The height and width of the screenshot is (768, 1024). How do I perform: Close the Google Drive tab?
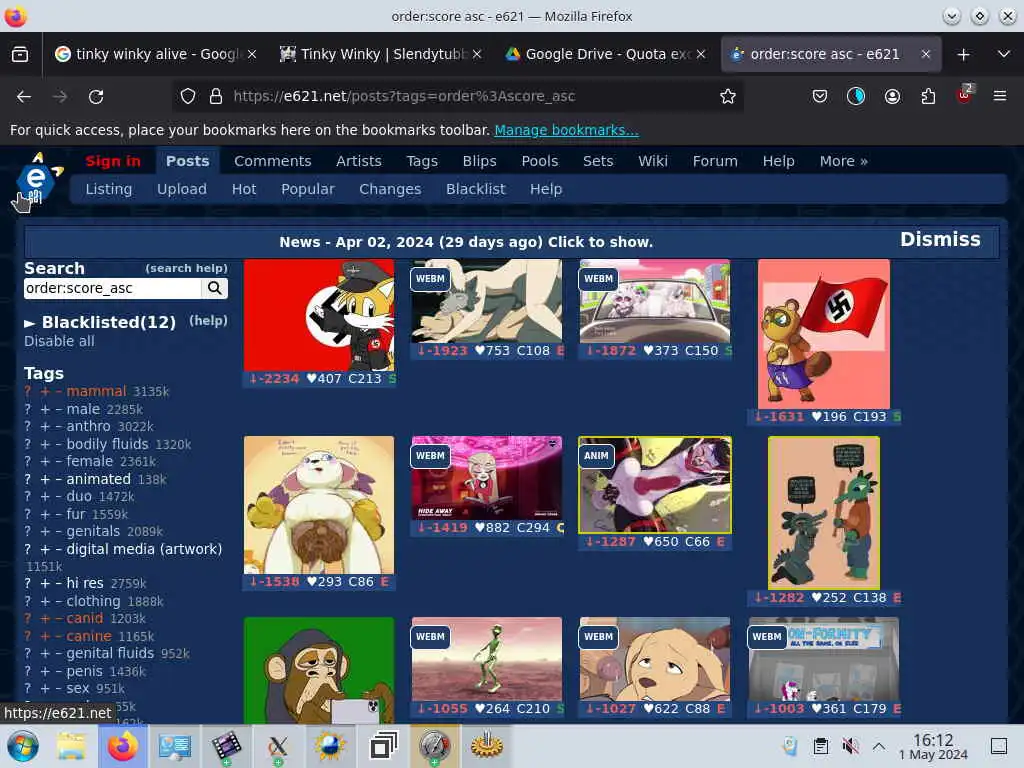click(x=701, y=54)
